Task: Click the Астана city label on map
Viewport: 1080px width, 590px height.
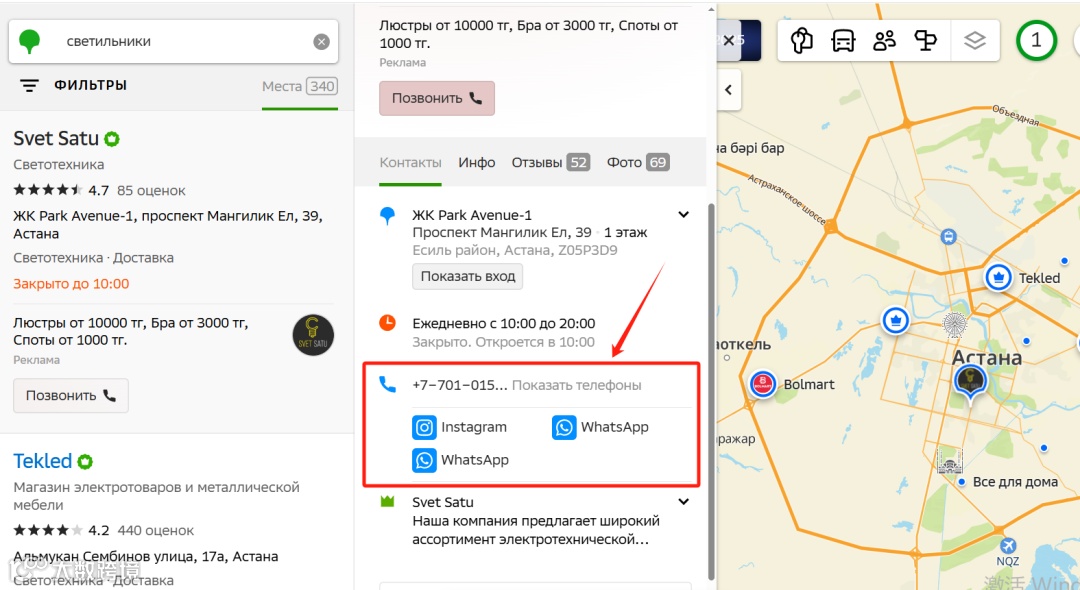Action: pos(987,357)
